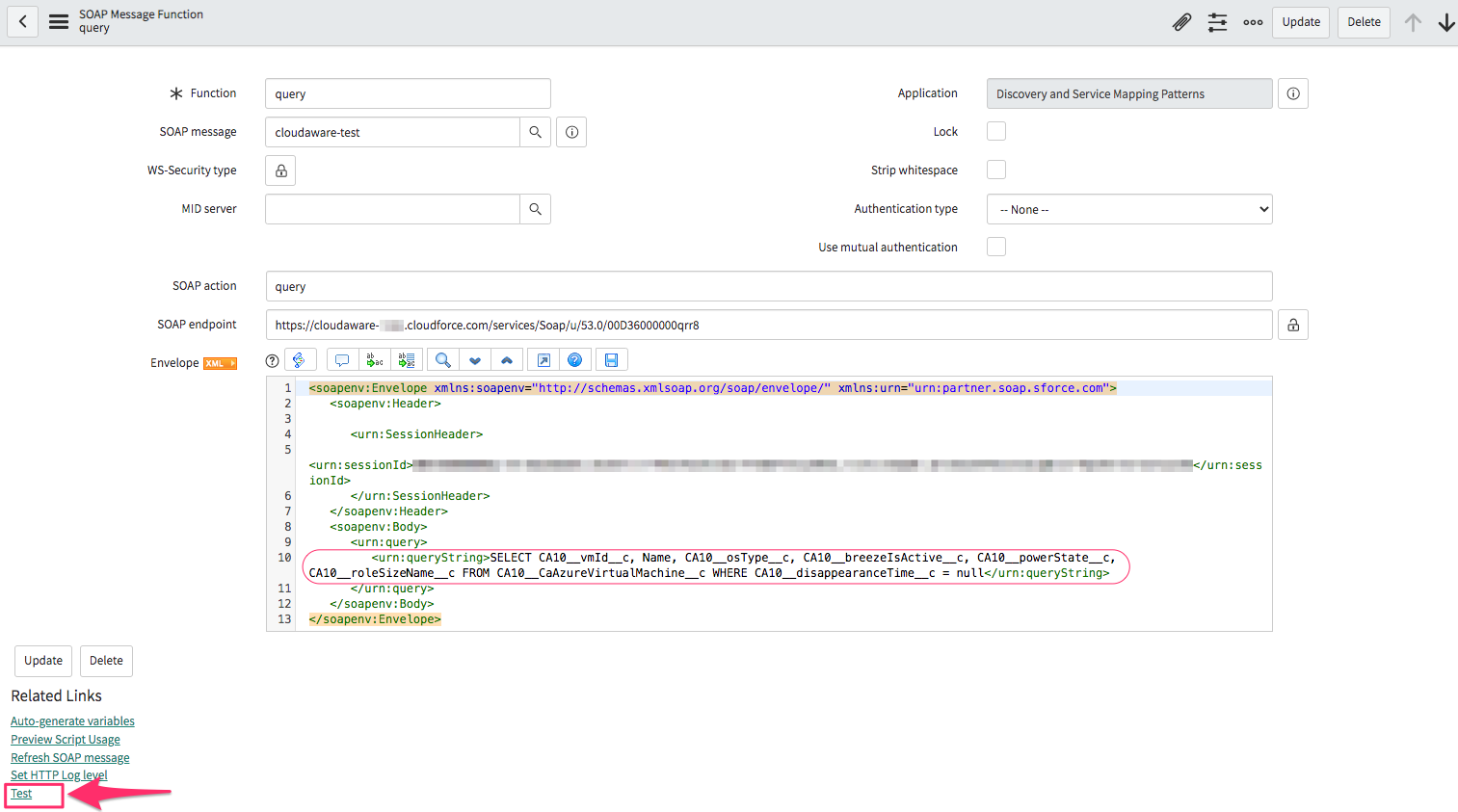Image resolution: width=1458 pixels, height=812 pixels.
Task: Enable Use mutual authentication
Action: point(995,247)
